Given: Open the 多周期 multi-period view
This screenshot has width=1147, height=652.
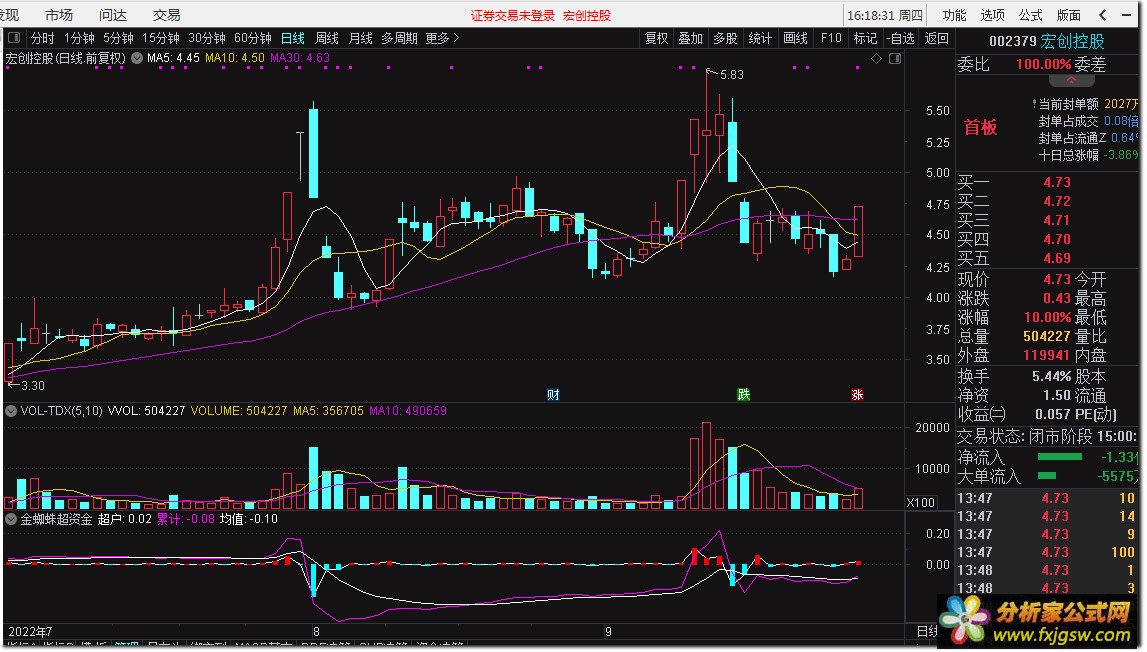Looking at the screenshot, I should pos(399,37).
